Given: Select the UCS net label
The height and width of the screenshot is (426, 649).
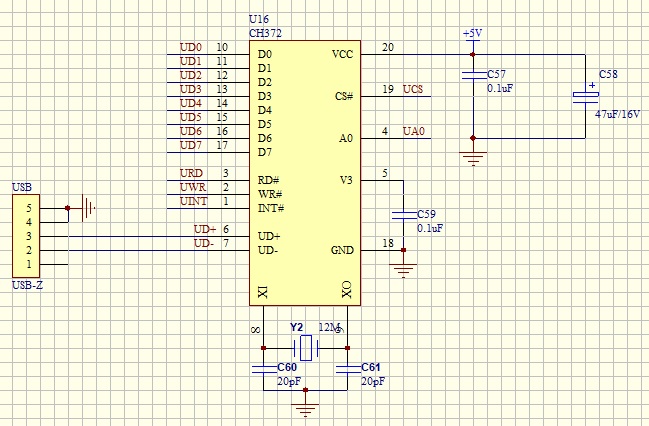Looking at the screenshot, I should 413,89.
